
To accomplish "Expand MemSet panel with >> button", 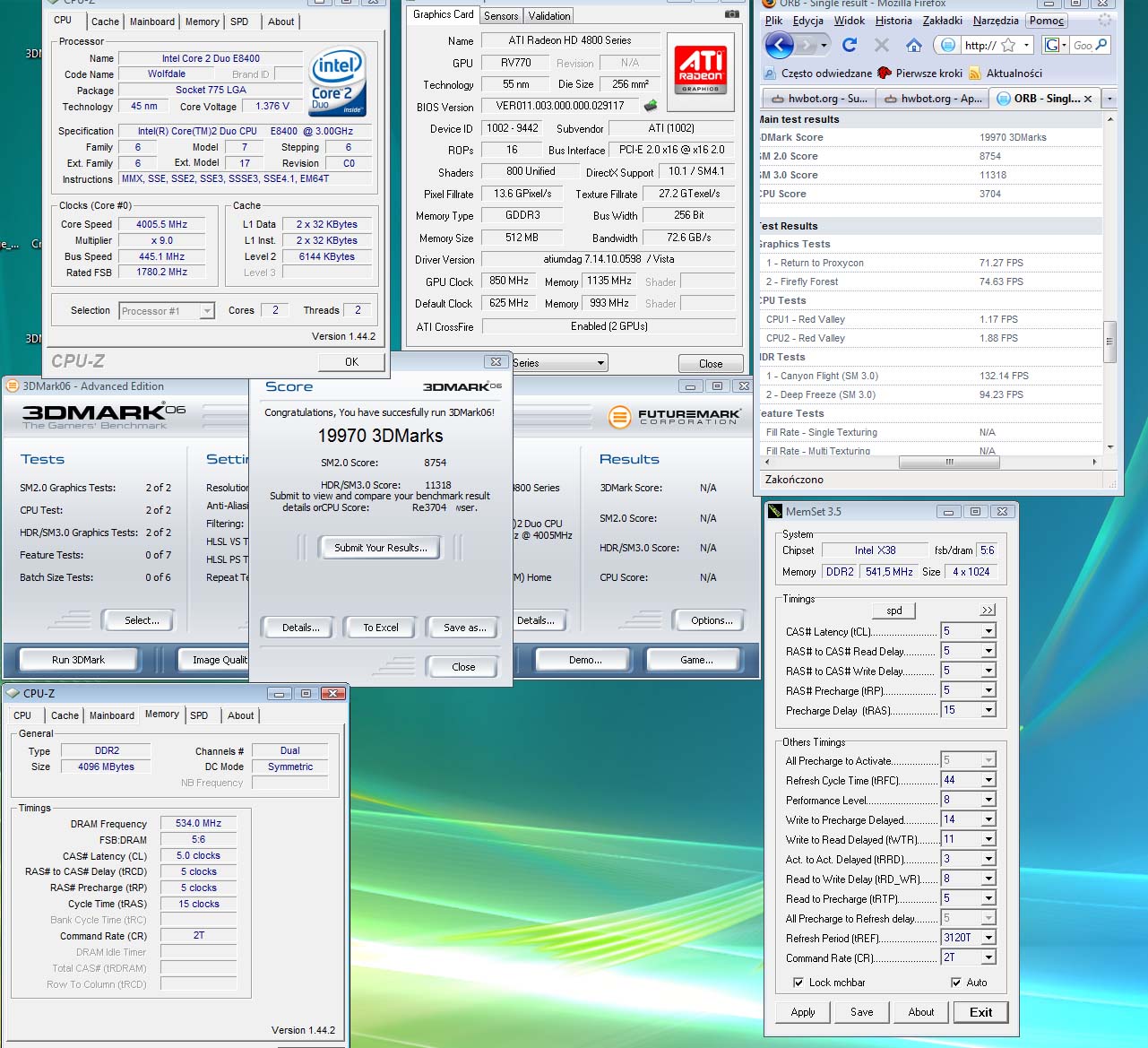I will [x=988, y=610].
